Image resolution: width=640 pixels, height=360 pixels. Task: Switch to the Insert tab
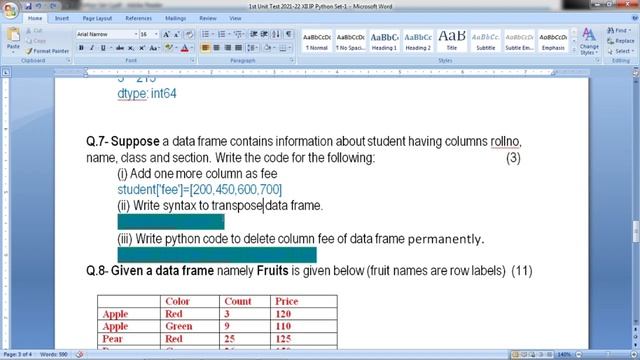point(62,18)
